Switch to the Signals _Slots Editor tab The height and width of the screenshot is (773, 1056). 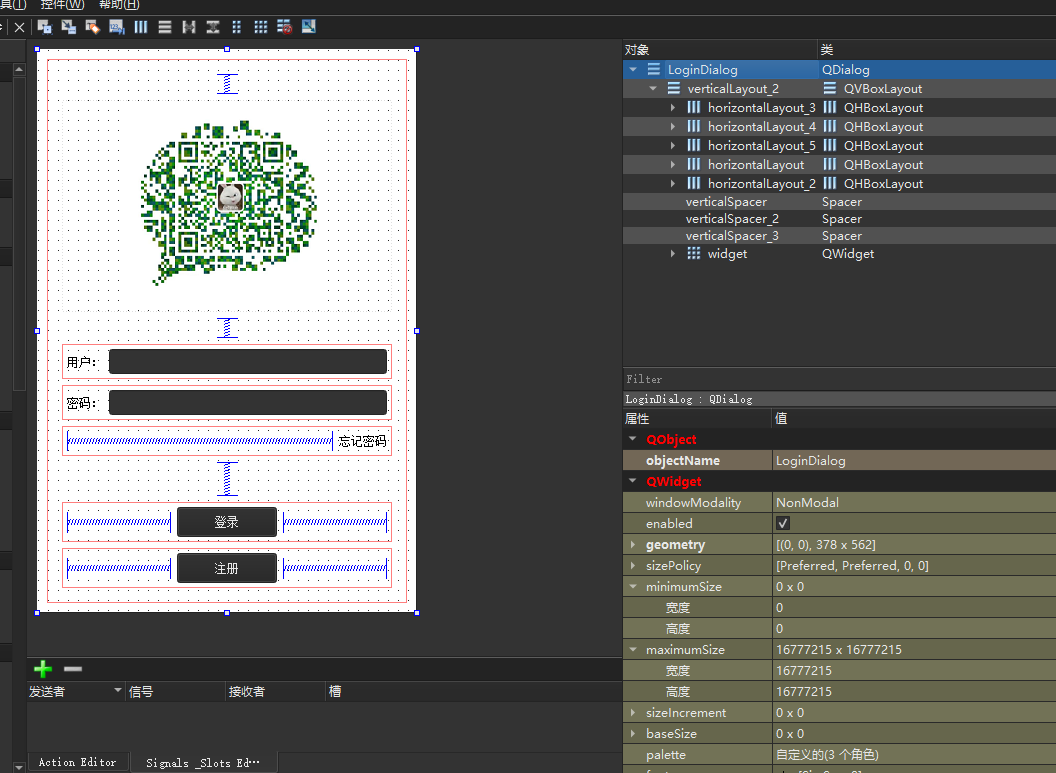[x=203, y=763]
